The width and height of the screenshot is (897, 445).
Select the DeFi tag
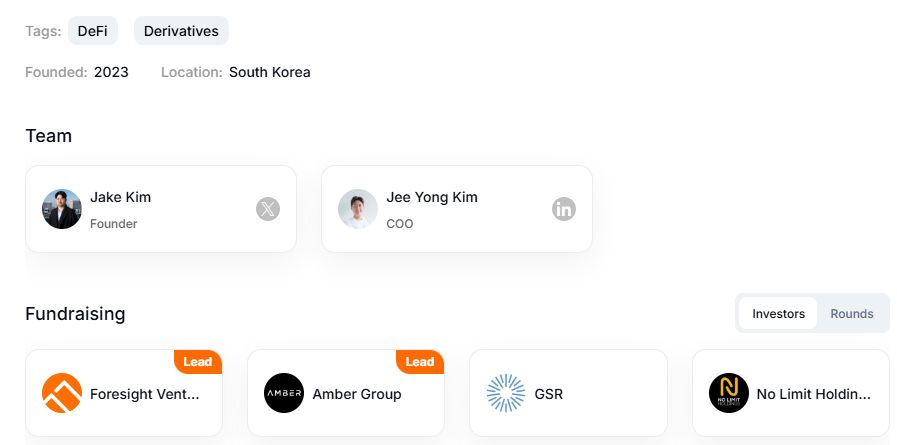93,31
